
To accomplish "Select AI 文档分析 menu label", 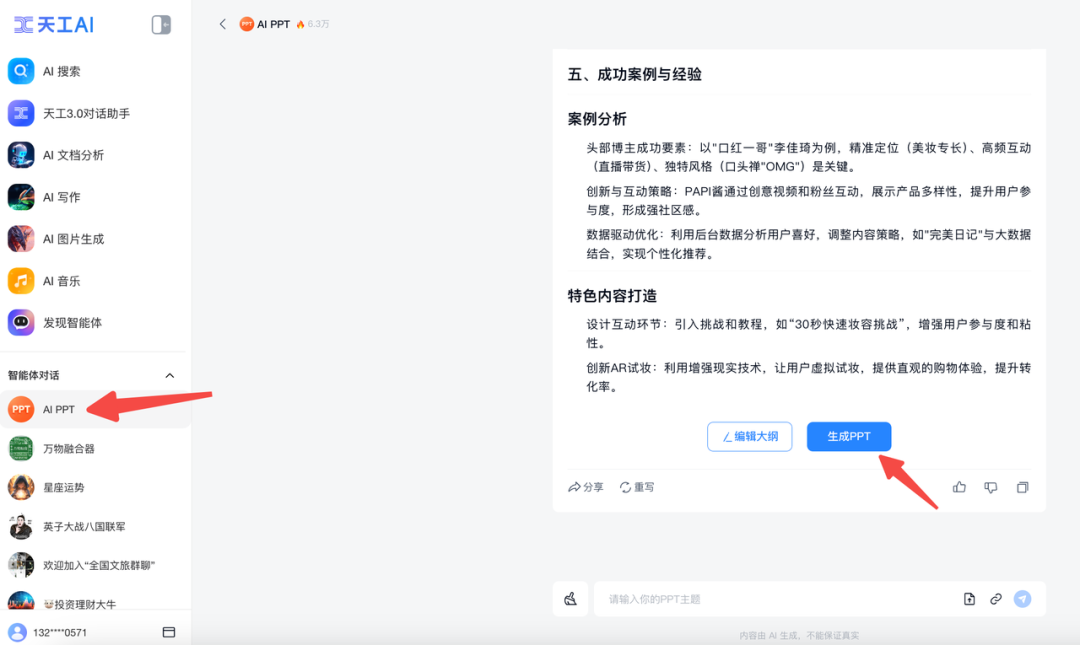I will (x=73, y=155).
